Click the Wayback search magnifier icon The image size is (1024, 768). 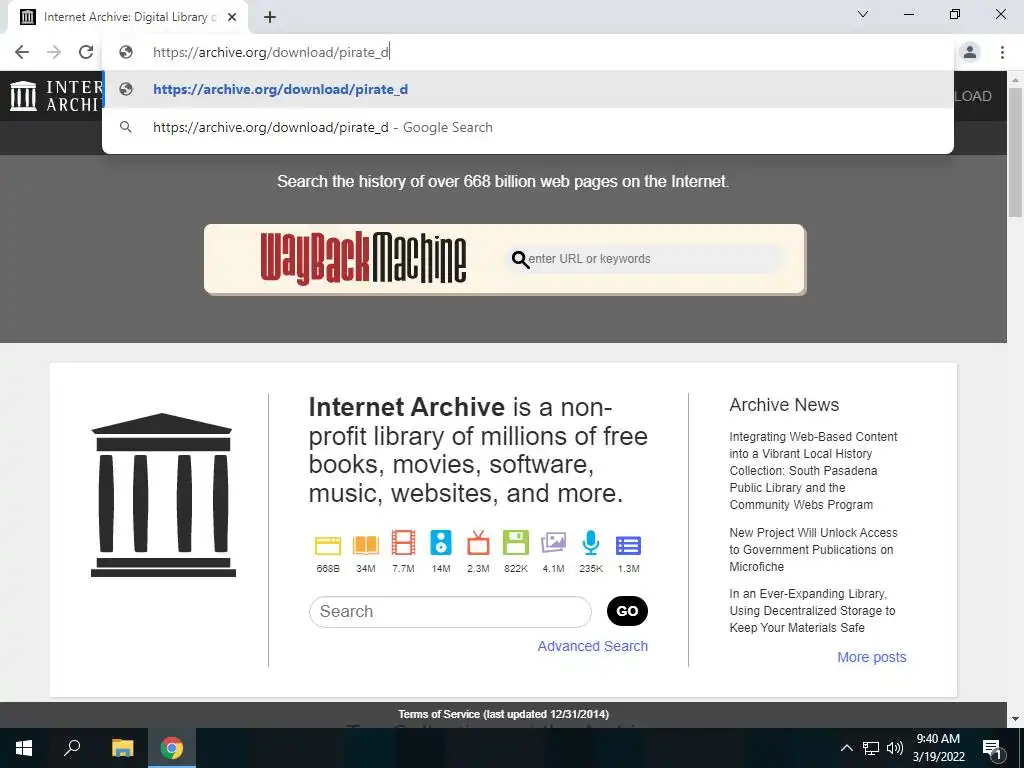(x=520, y=259)
